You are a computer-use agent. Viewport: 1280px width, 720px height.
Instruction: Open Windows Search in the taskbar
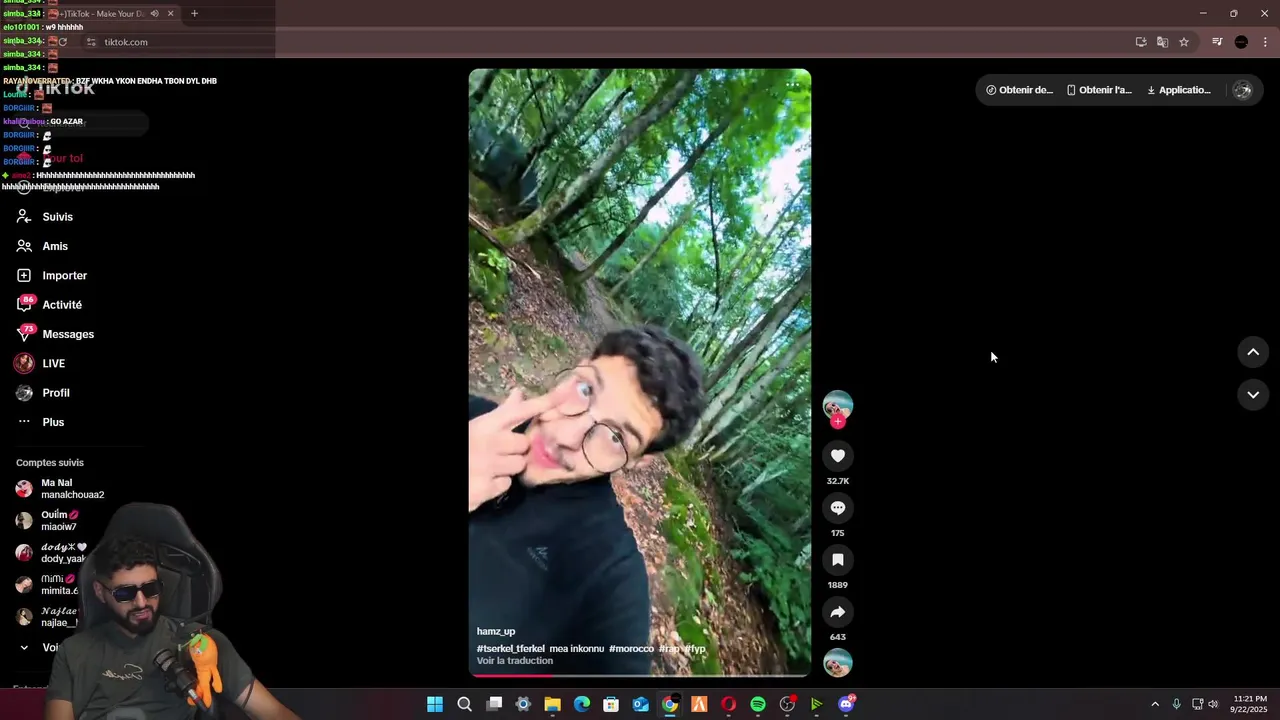click(x=465, y=705)
